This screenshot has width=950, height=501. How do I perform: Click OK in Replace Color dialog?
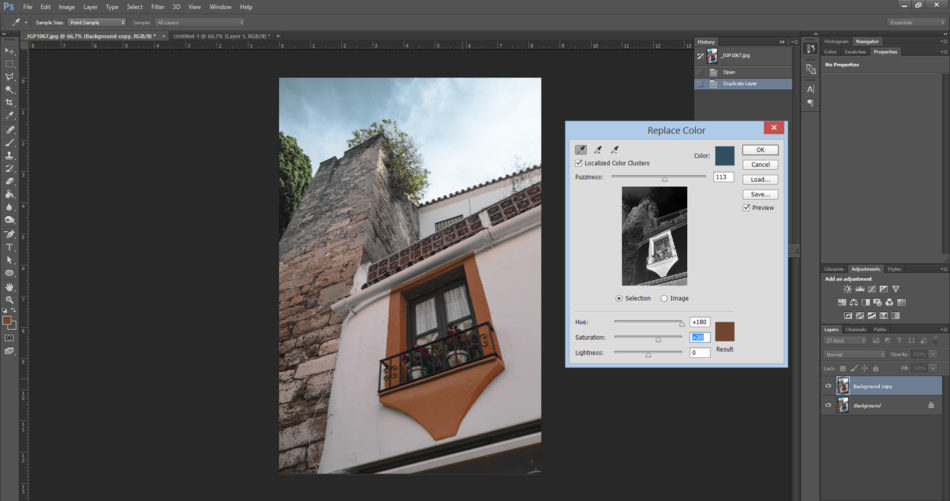760,150
